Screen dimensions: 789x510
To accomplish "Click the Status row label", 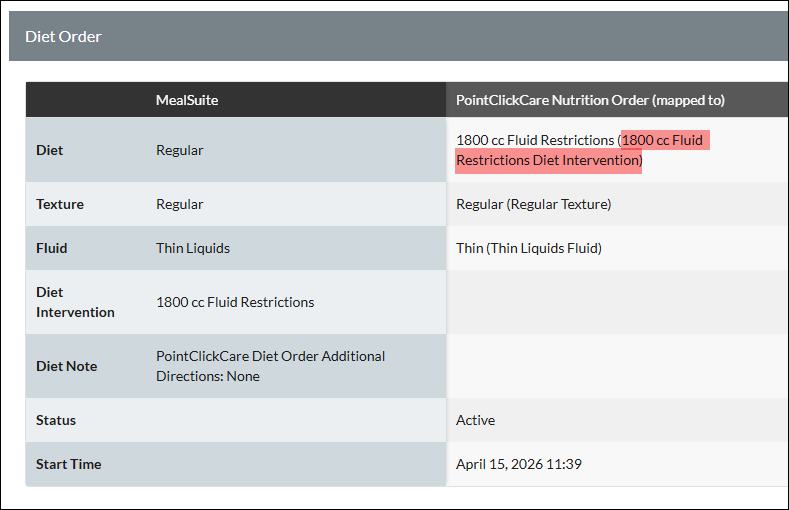I will point(56,420).
